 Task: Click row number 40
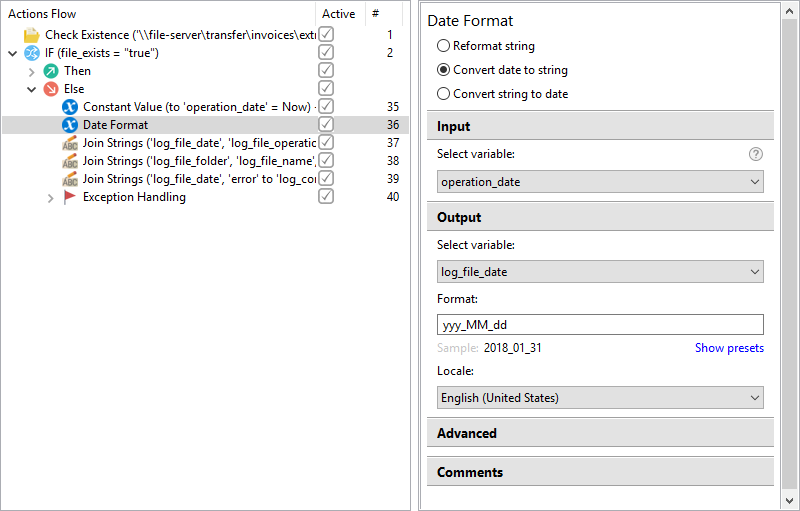coord(393,197)
